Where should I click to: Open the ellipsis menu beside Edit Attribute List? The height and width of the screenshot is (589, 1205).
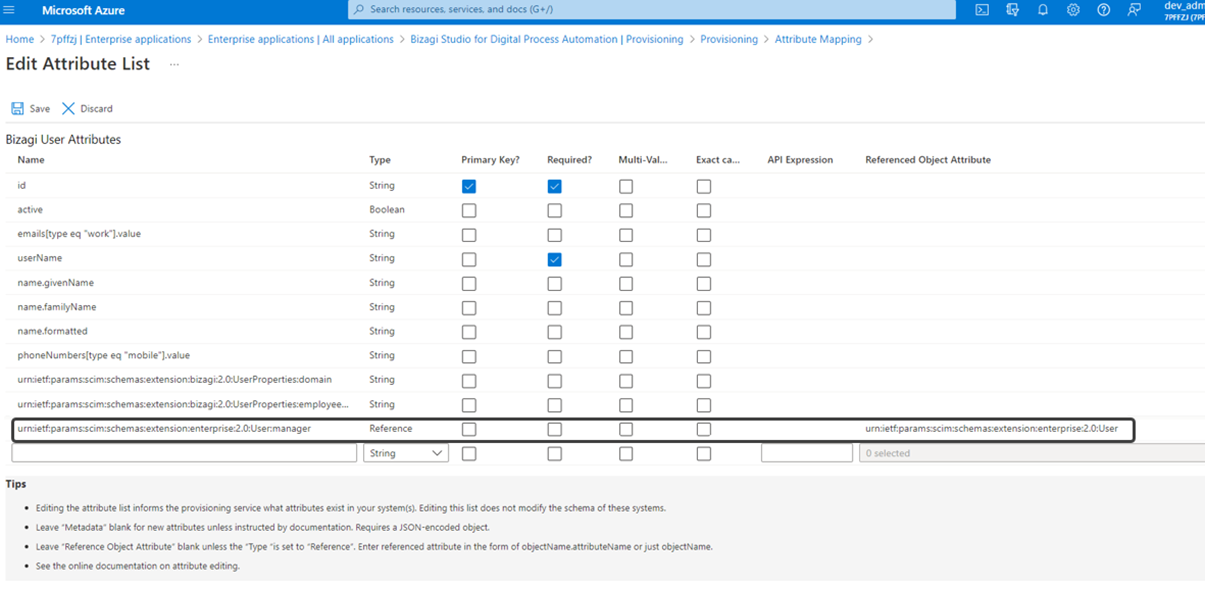tap(174, 64)
